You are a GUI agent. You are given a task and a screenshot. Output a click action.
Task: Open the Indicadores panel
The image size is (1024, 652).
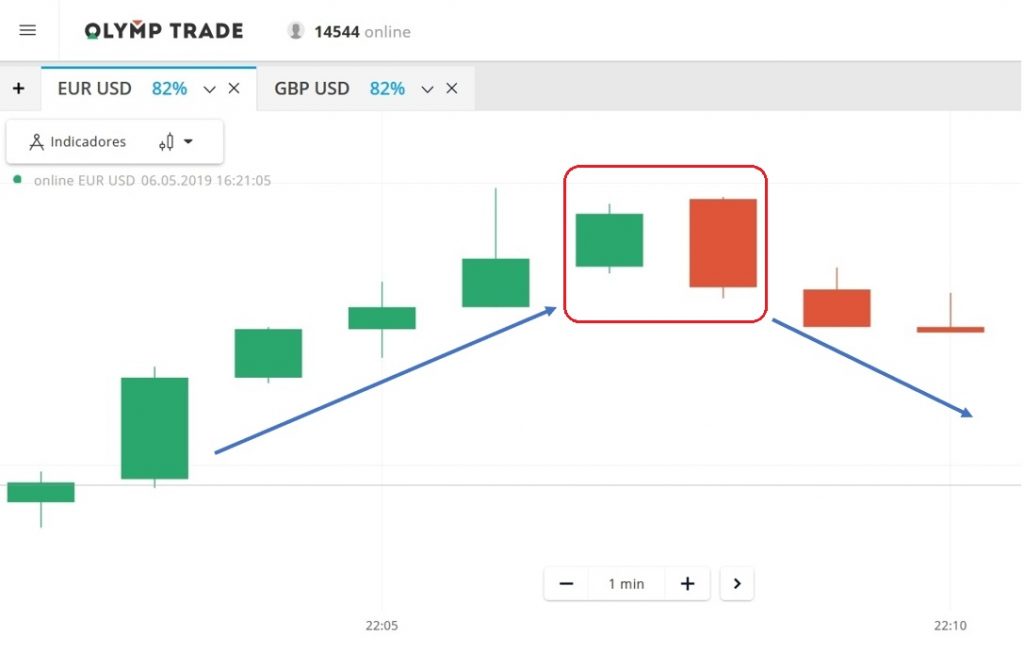tap(78, 142)
